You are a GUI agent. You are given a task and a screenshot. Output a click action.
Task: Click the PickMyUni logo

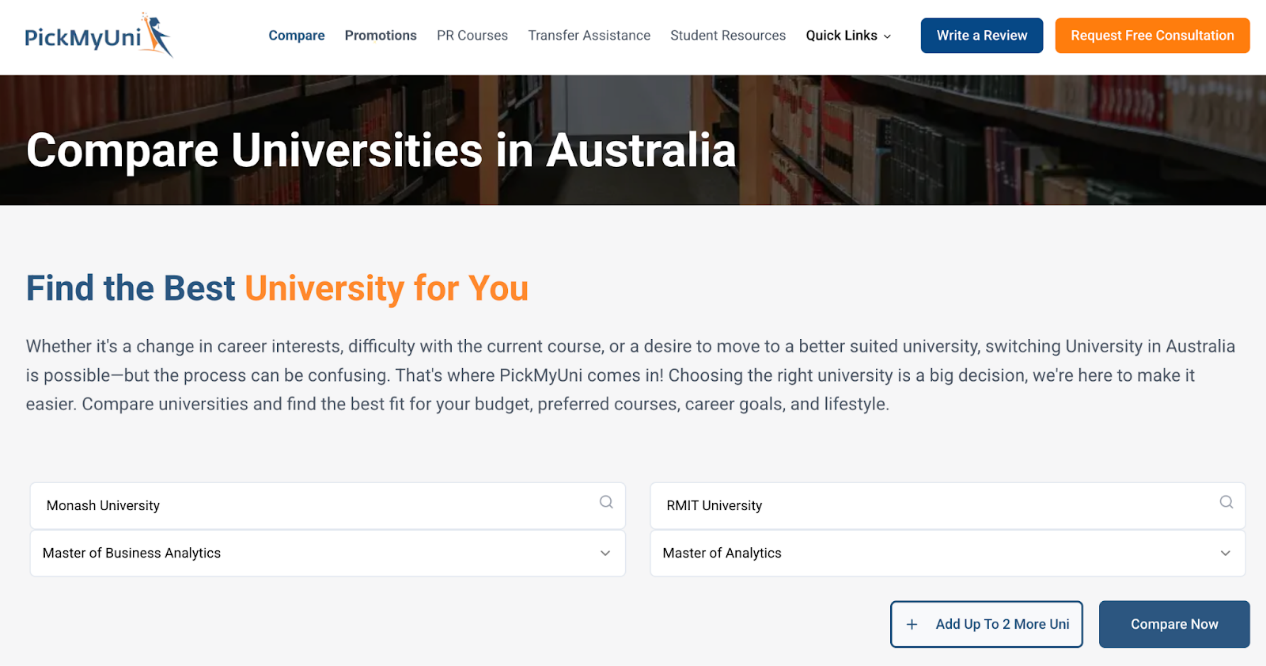98,36
